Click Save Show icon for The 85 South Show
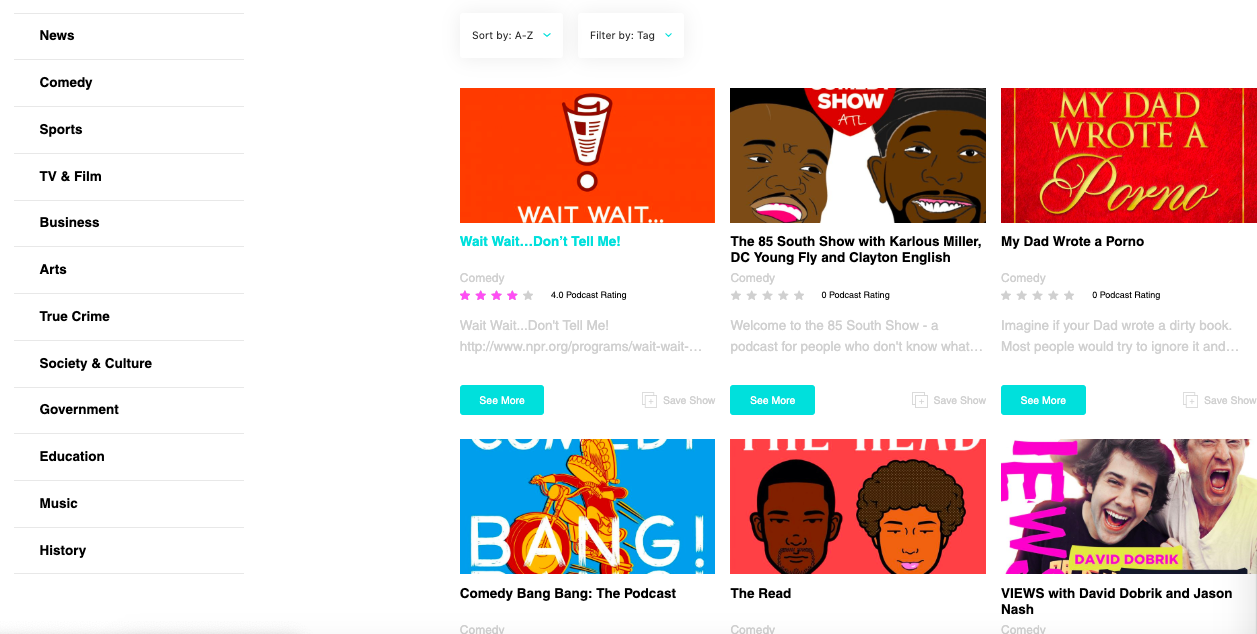The width and height of the screenshot is (1257, 634). (x=920, y=400)
